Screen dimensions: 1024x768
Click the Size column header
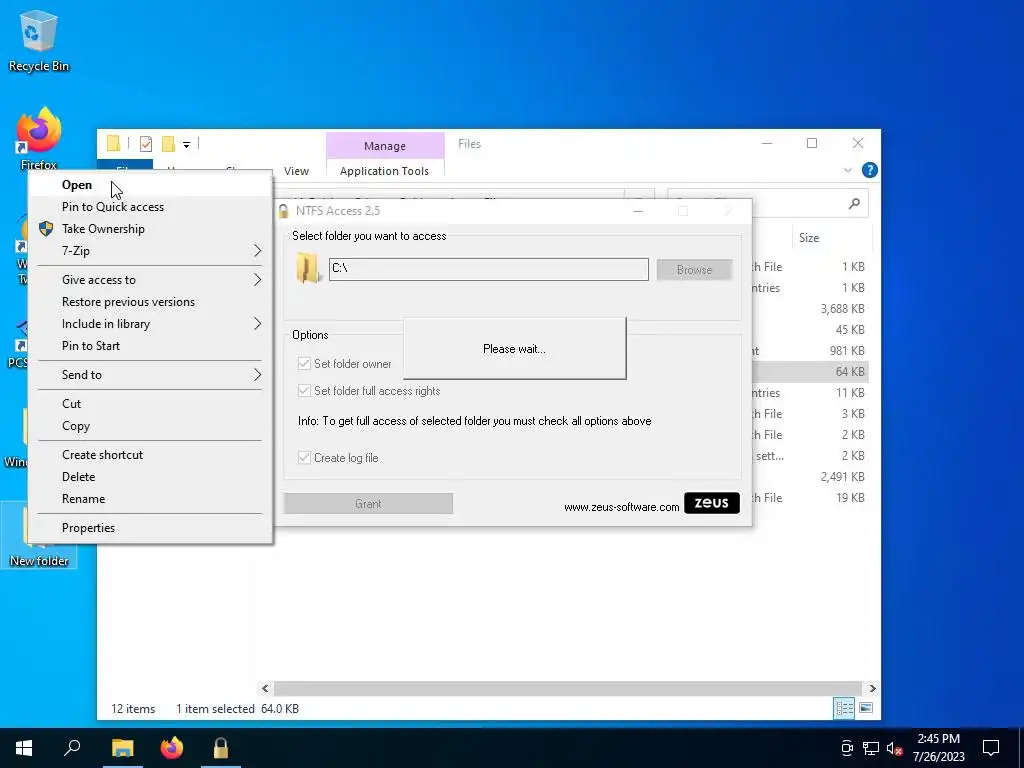(808, 238)
